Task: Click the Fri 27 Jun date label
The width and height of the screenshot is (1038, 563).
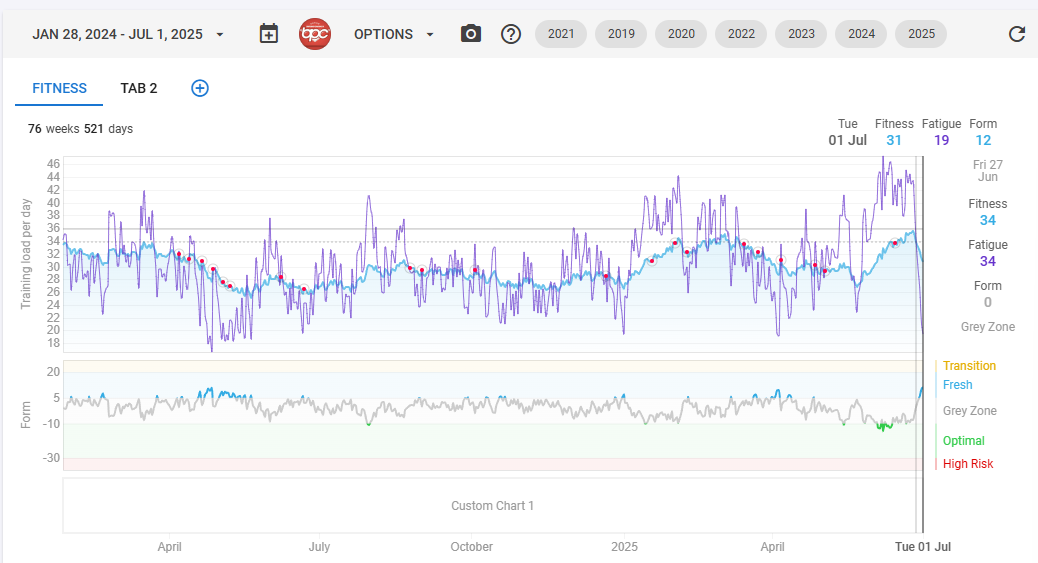Action: click(x=988, y=171)
